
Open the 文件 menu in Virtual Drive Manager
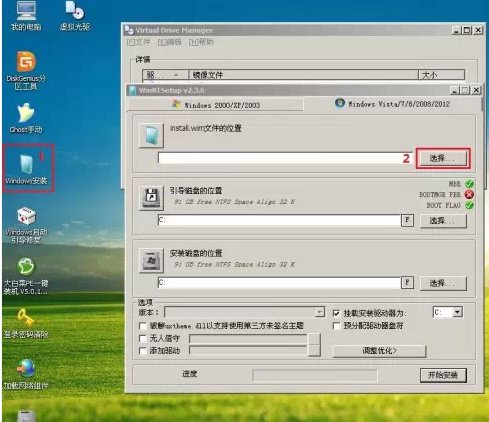138,42
